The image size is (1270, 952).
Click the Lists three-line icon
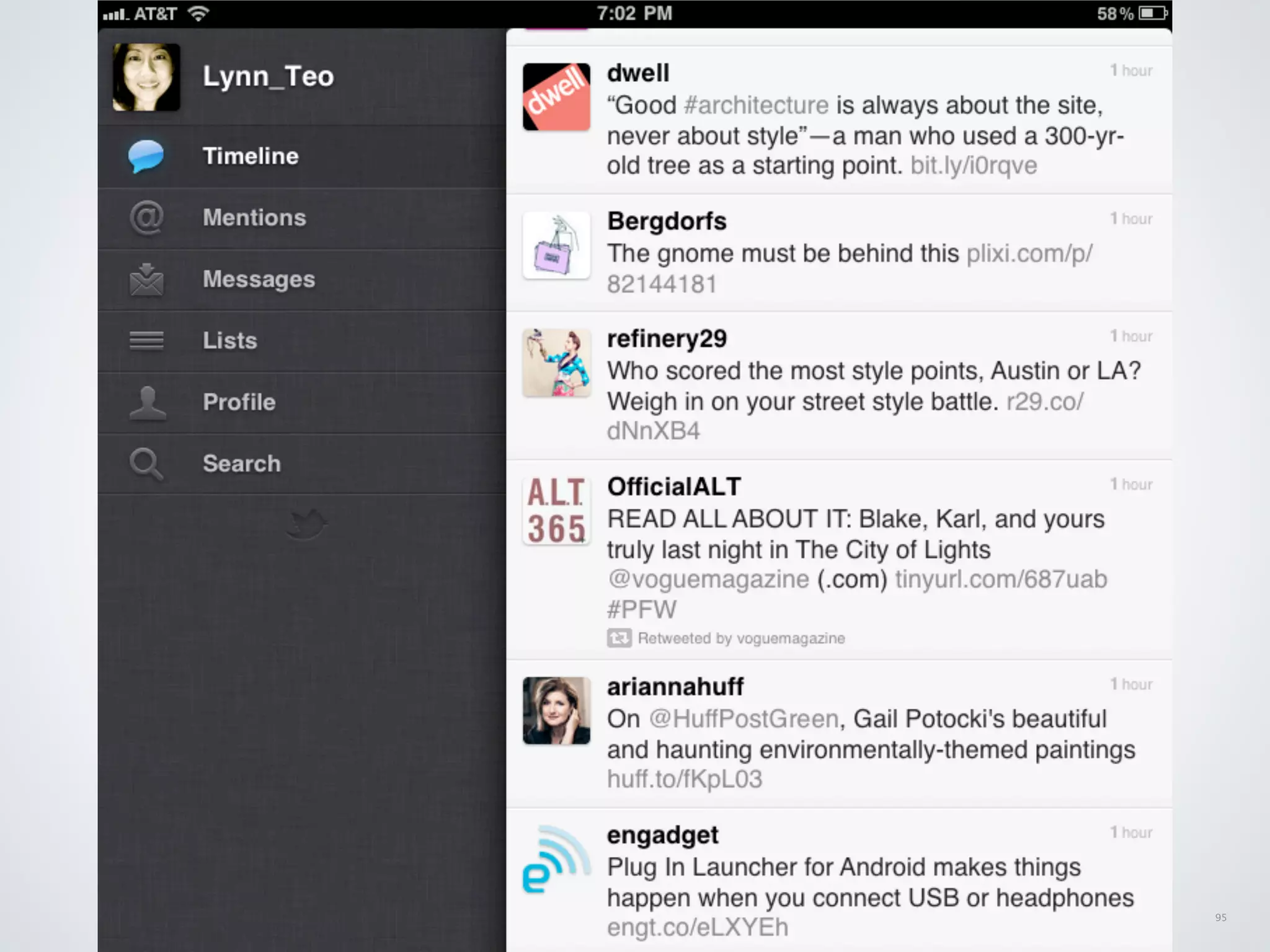click(x=146, y=340)
